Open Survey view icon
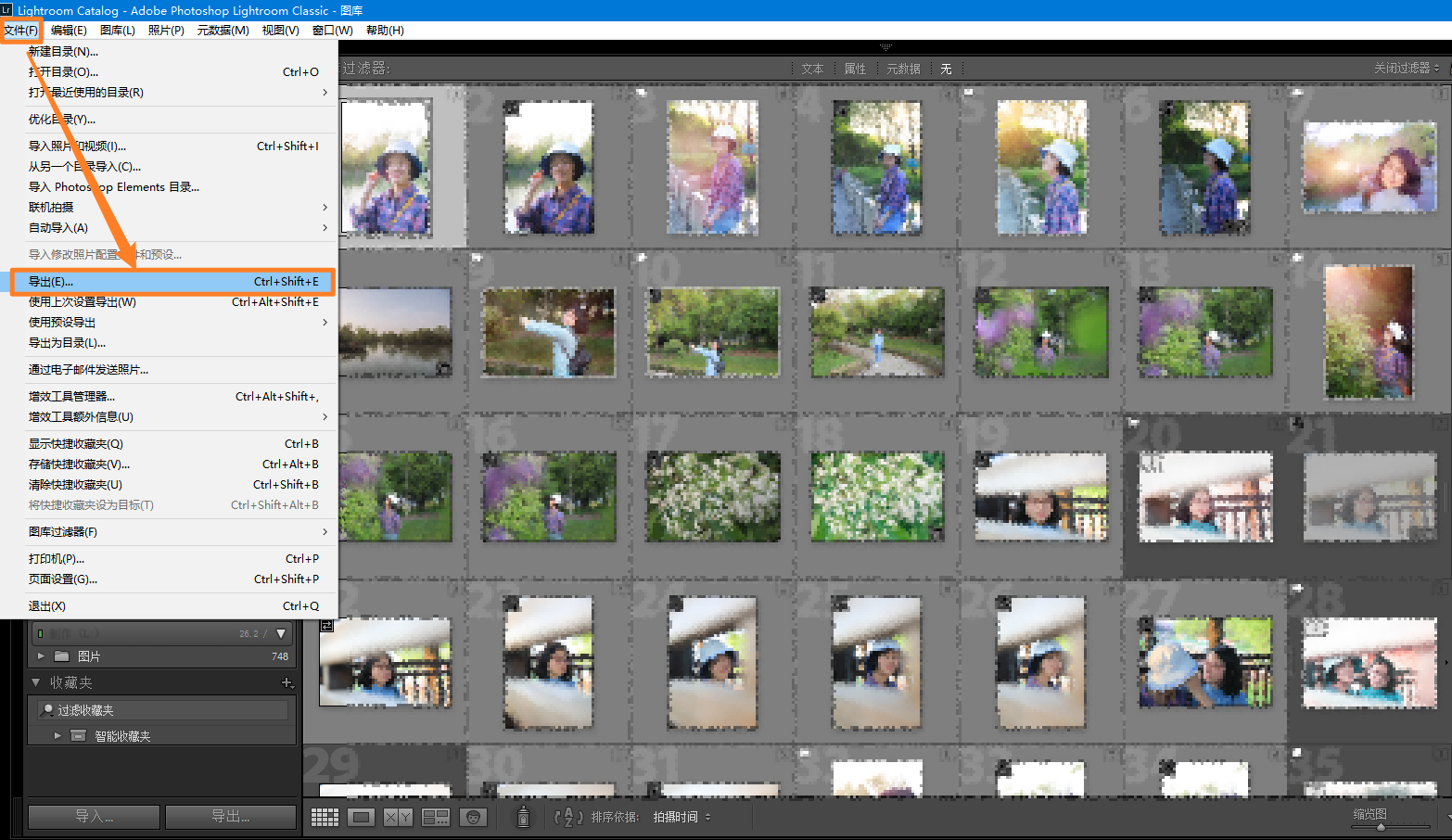The image size is (1452, 840). coord(436,817)
